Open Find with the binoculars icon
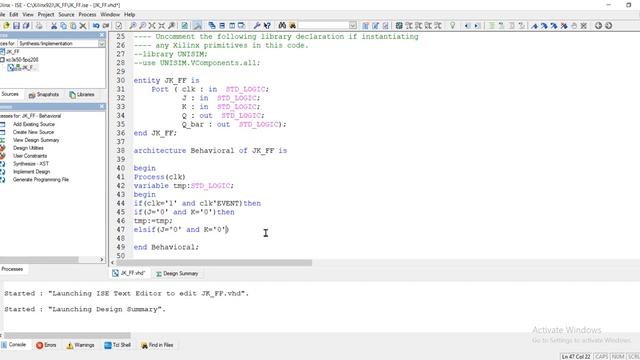Screen dimensions: 640x360 coord(282,26)
